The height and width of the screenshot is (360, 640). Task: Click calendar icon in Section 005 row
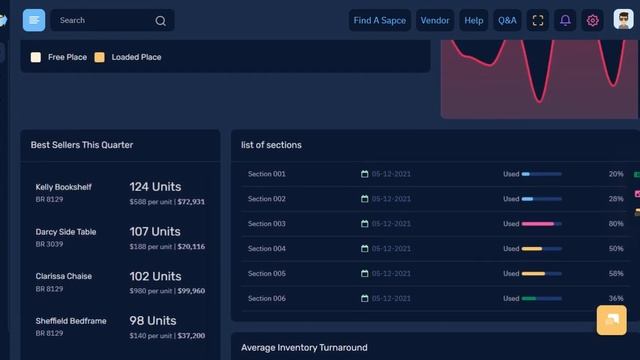[x=364, y=274]
